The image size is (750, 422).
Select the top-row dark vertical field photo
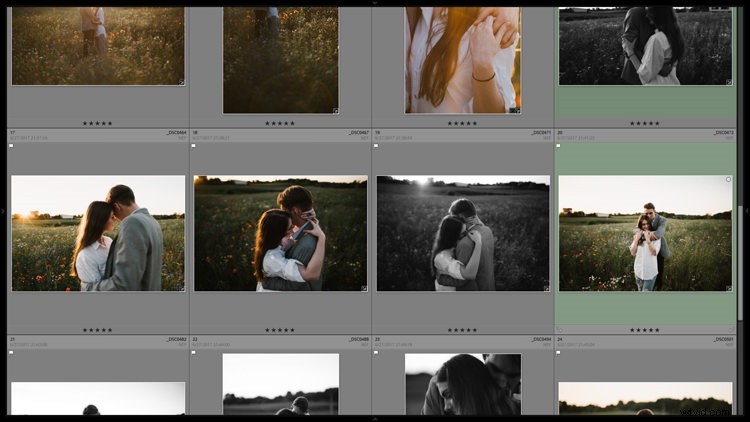pos(281,60)
